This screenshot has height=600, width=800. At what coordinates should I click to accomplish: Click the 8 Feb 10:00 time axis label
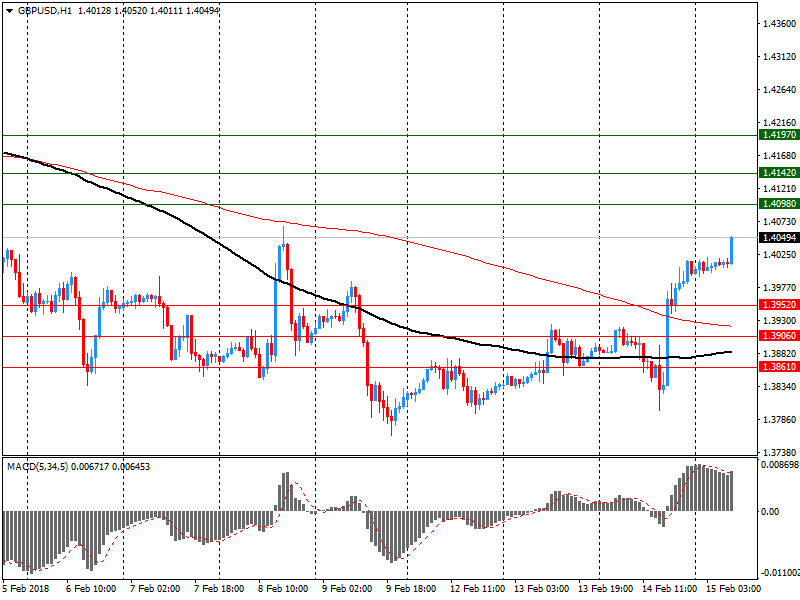point(283,589)
